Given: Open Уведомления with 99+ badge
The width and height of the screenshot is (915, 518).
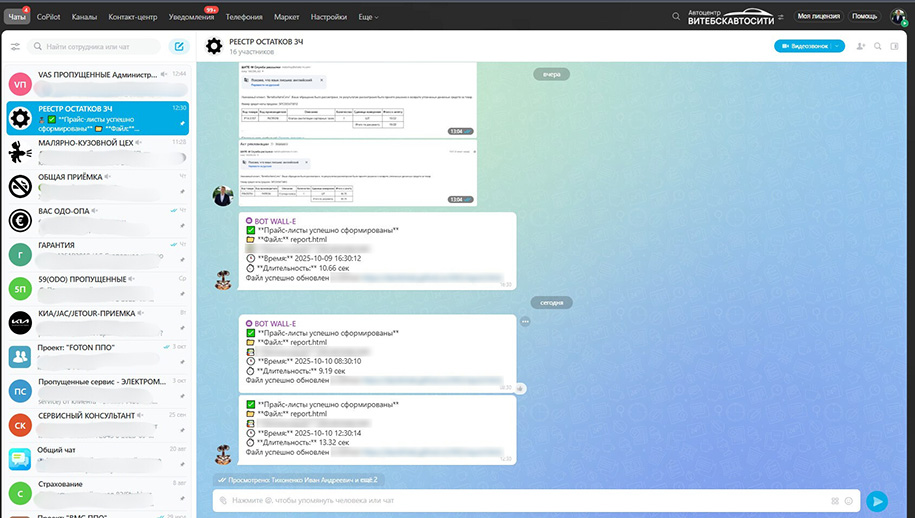Looking at the screenshot, I should click(x=190, y=17).
